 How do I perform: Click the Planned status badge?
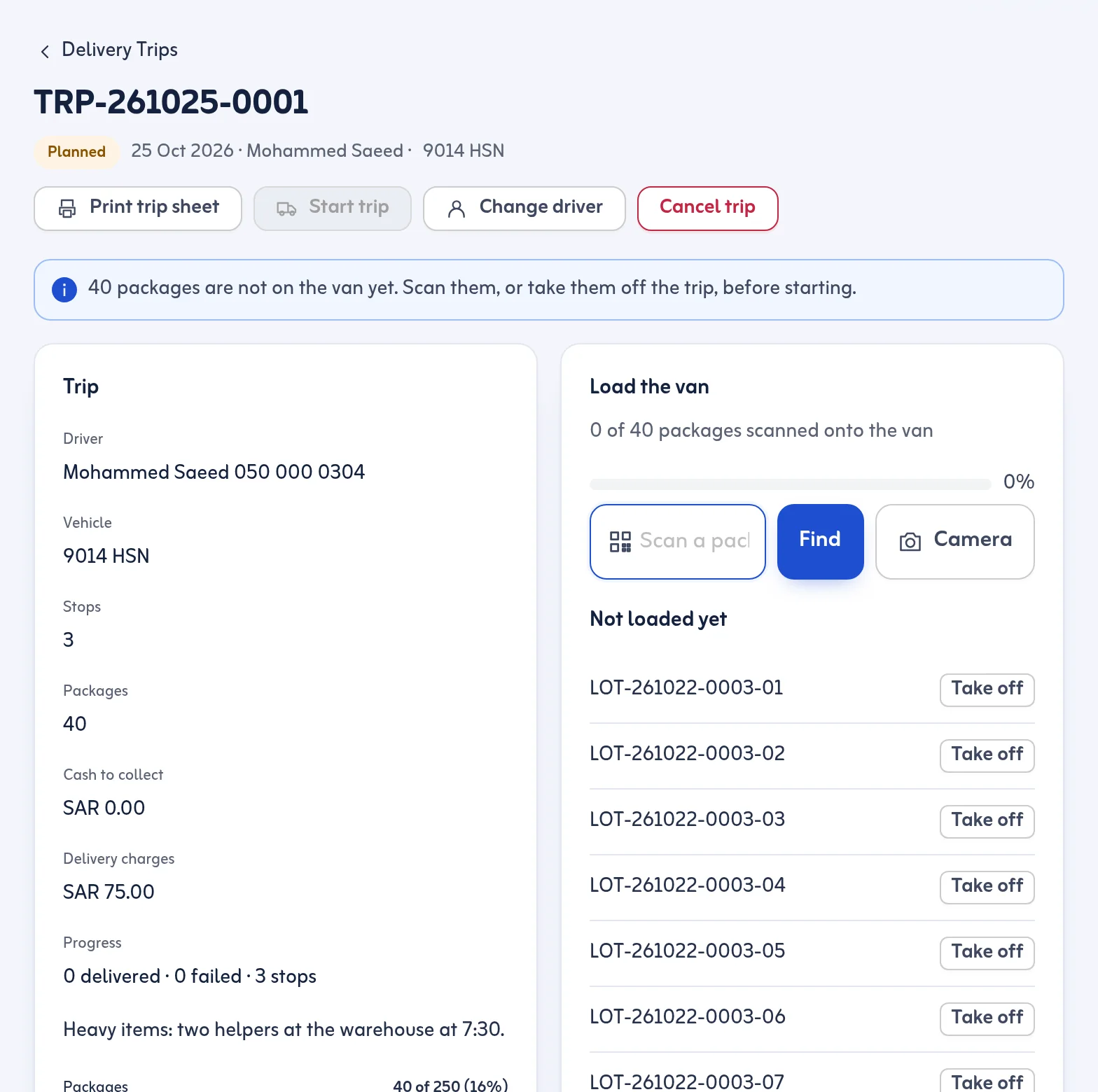76,152
